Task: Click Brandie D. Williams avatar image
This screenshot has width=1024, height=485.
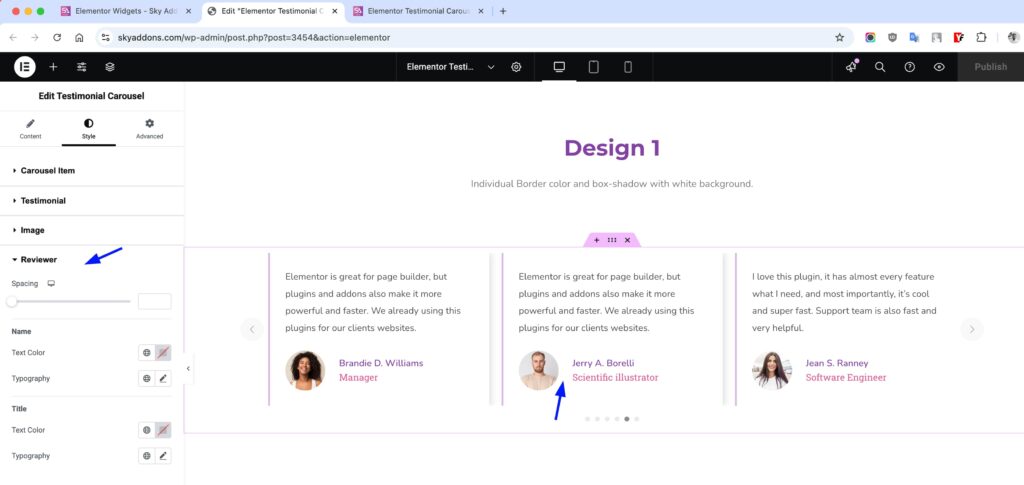Action: (305, 370)
